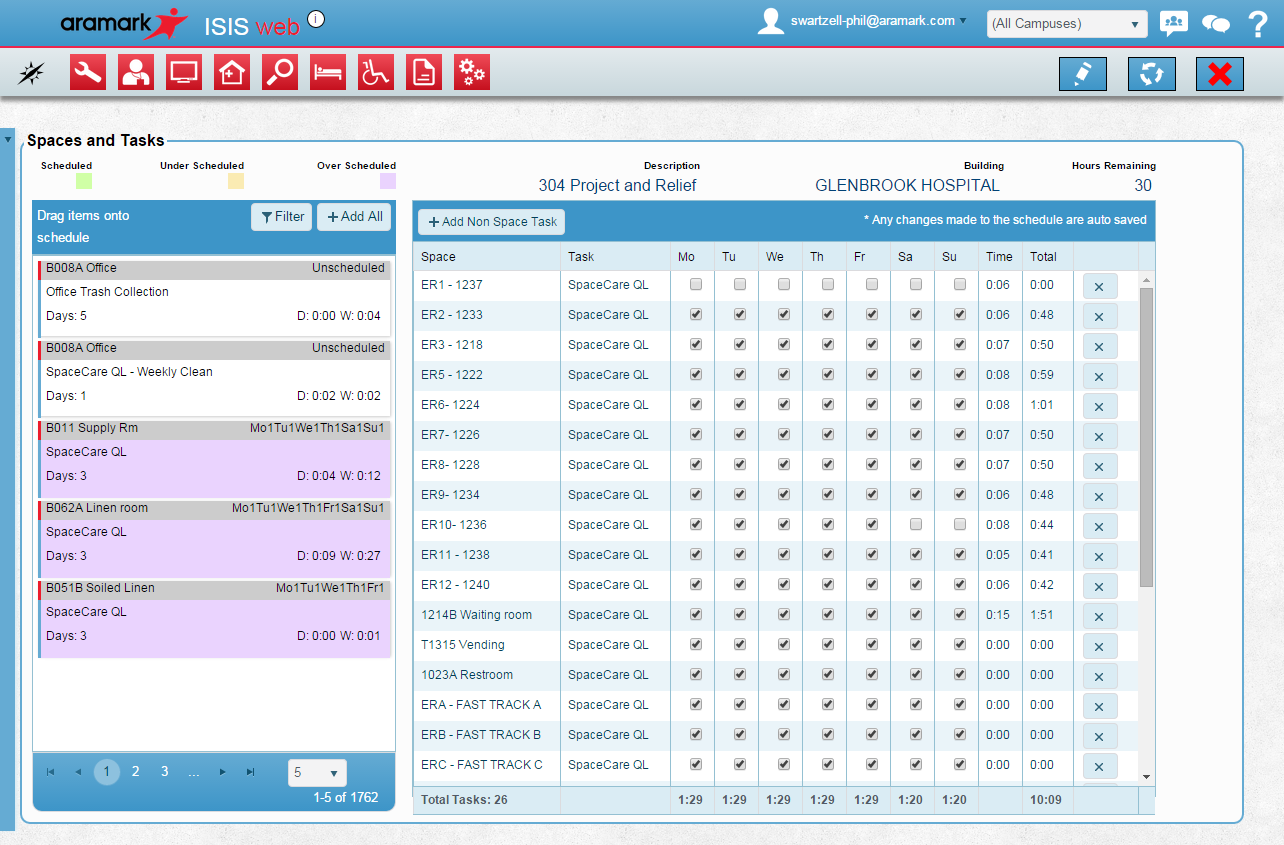
Task: Expand the user account dropdown arrow
Action: tap(963, 21)
